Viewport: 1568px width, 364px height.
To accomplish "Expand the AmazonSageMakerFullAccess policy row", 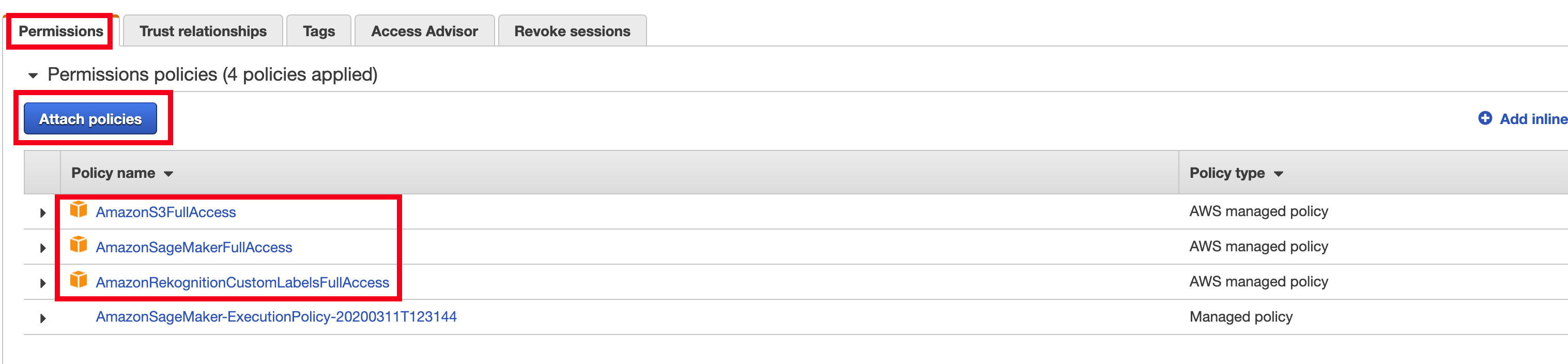I will pos(42,248).
